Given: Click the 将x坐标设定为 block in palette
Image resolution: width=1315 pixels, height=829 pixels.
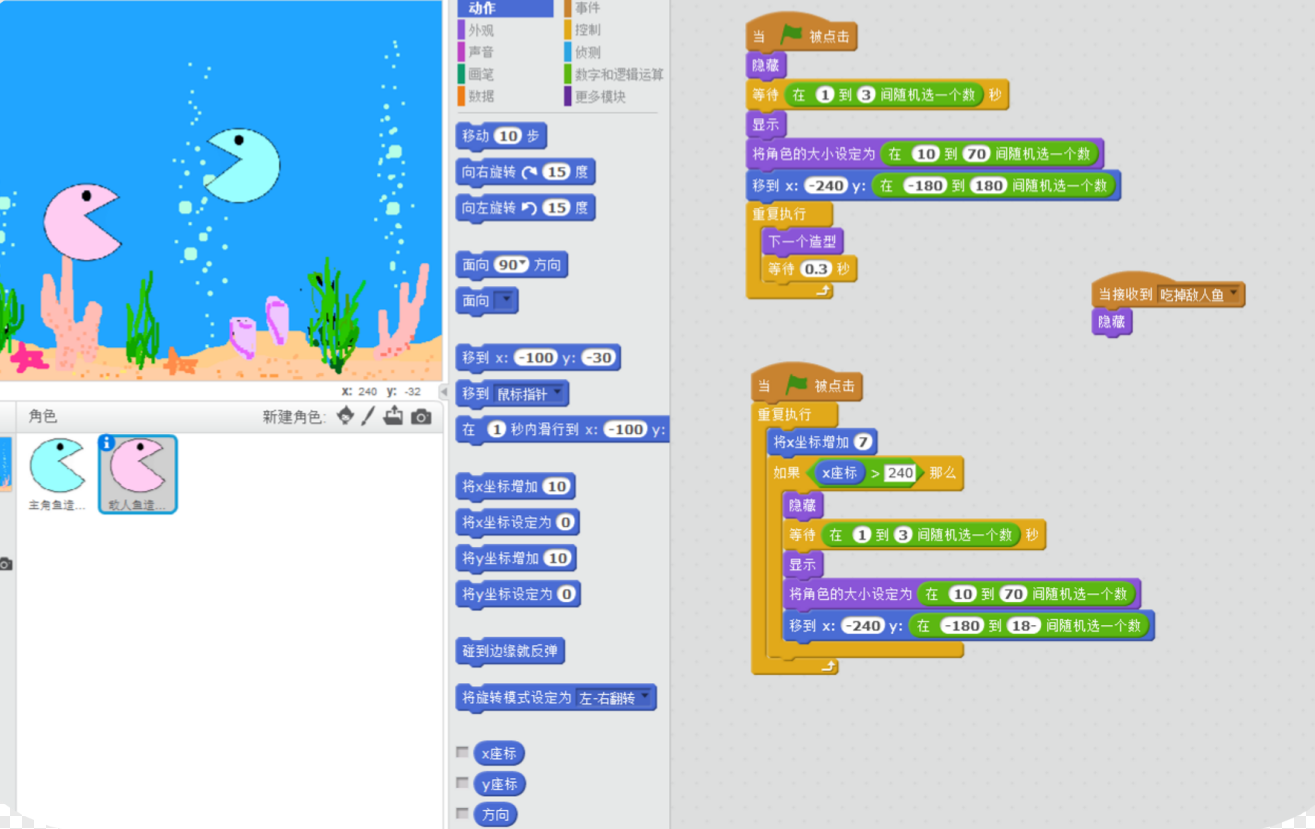Looking at the screenshot, I should click(516, 522).
